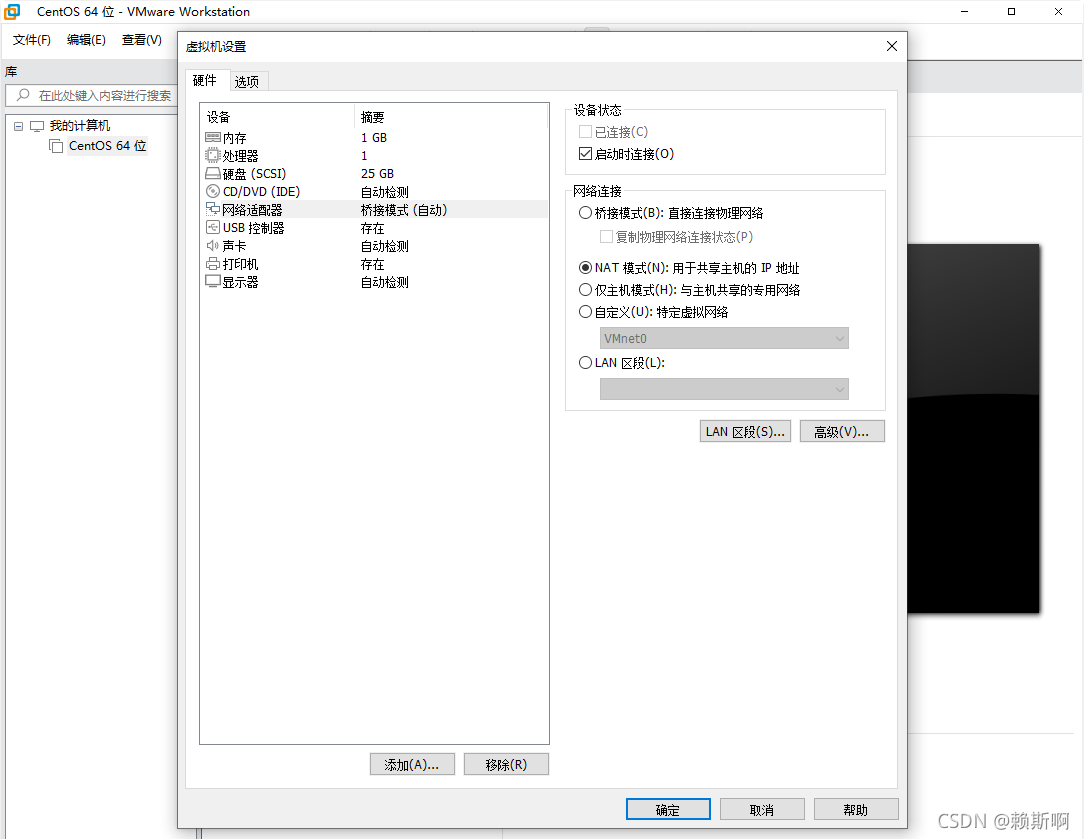Click the 设备 column header
This screenshot has width=1084, height=839.
218,117
